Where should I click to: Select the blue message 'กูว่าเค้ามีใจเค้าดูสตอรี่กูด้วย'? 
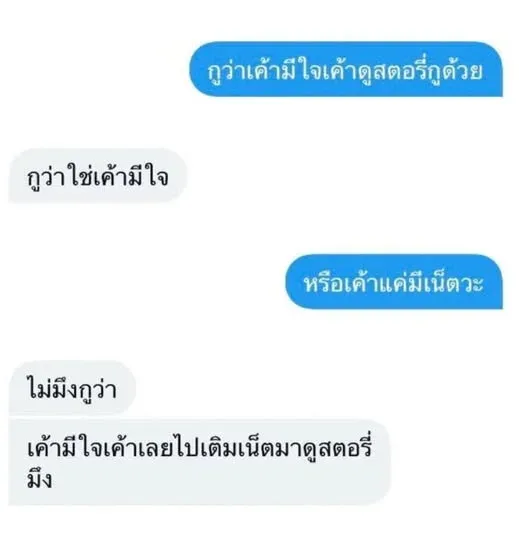pos(346,69)
